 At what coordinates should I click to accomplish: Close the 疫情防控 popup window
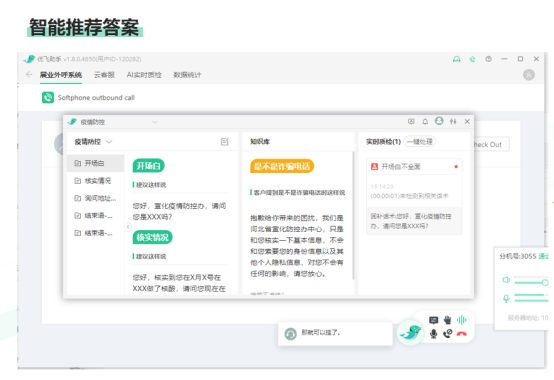(467, 121)
